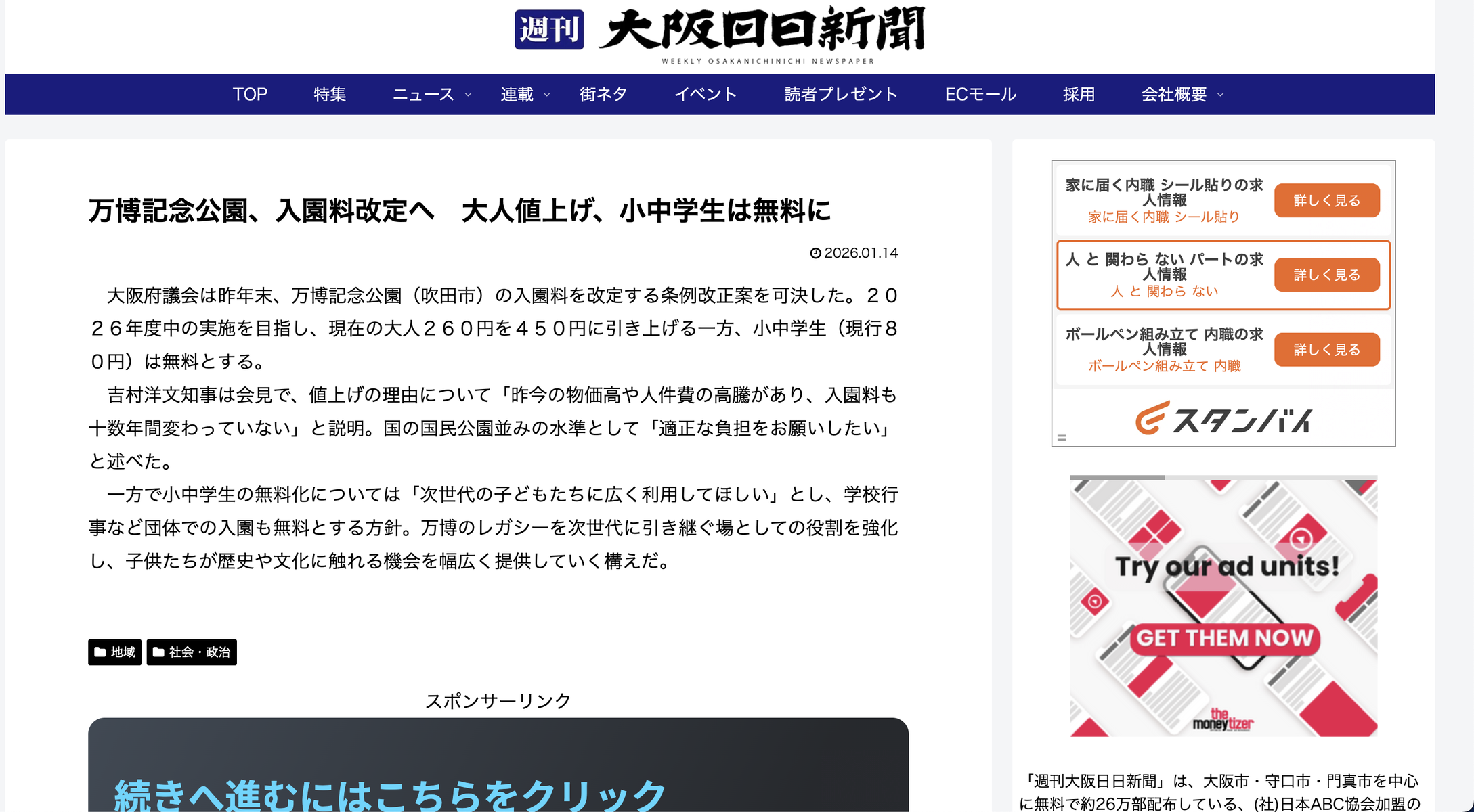The image size is (1474, 812).
Task: Expand the ニュース dropdown arrow
Action: (x=468, y=95)
